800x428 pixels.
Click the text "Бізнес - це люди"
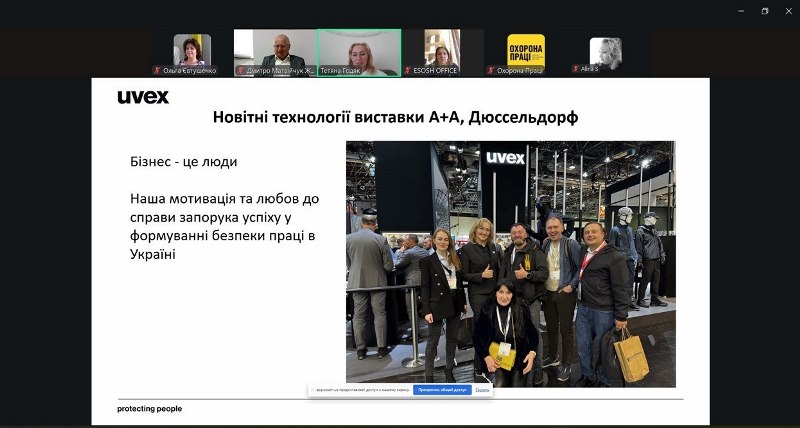184,162
